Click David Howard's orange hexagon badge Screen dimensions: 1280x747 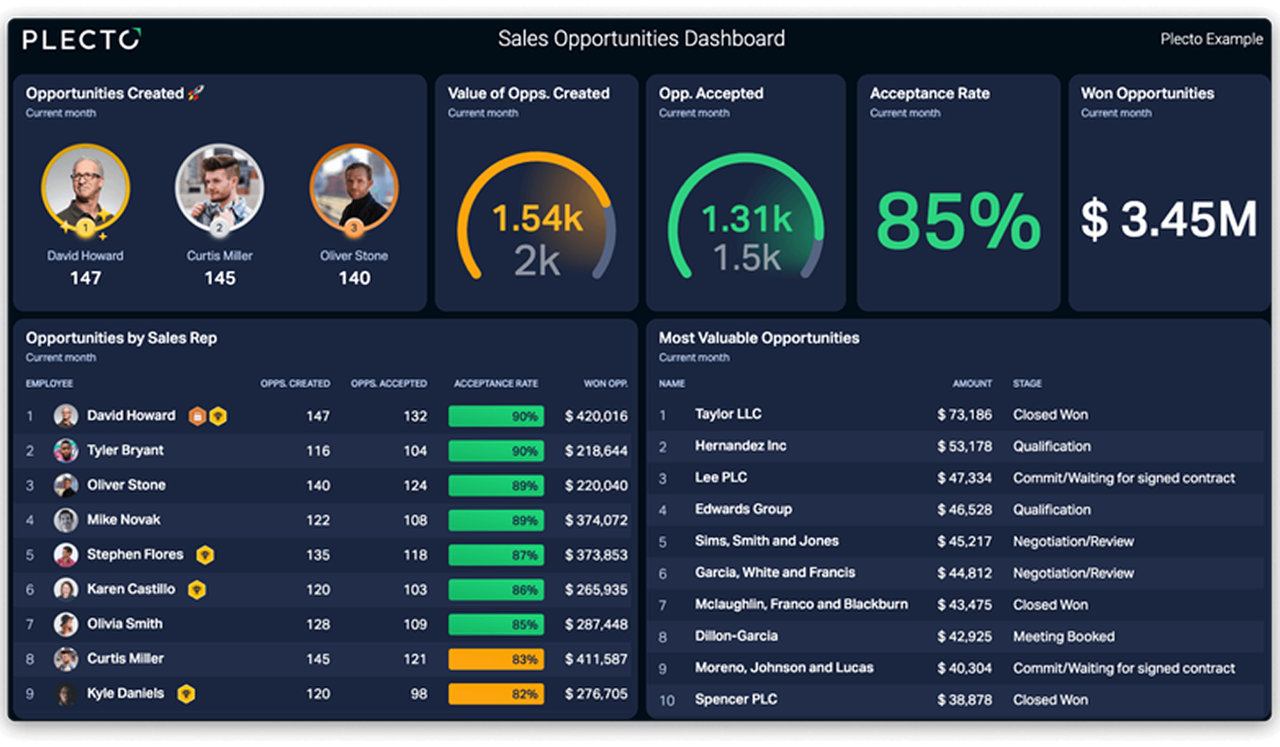[197, 416]
